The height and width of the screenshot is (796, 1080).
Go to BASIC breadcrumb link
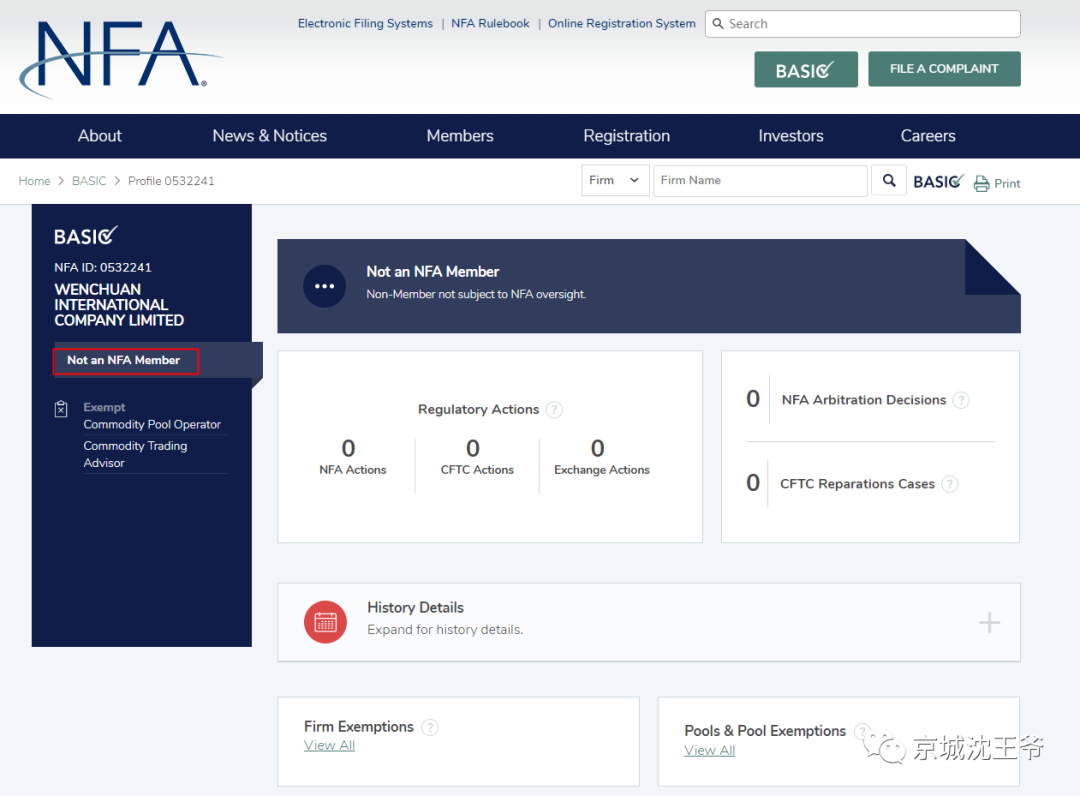tap(89, 180)
